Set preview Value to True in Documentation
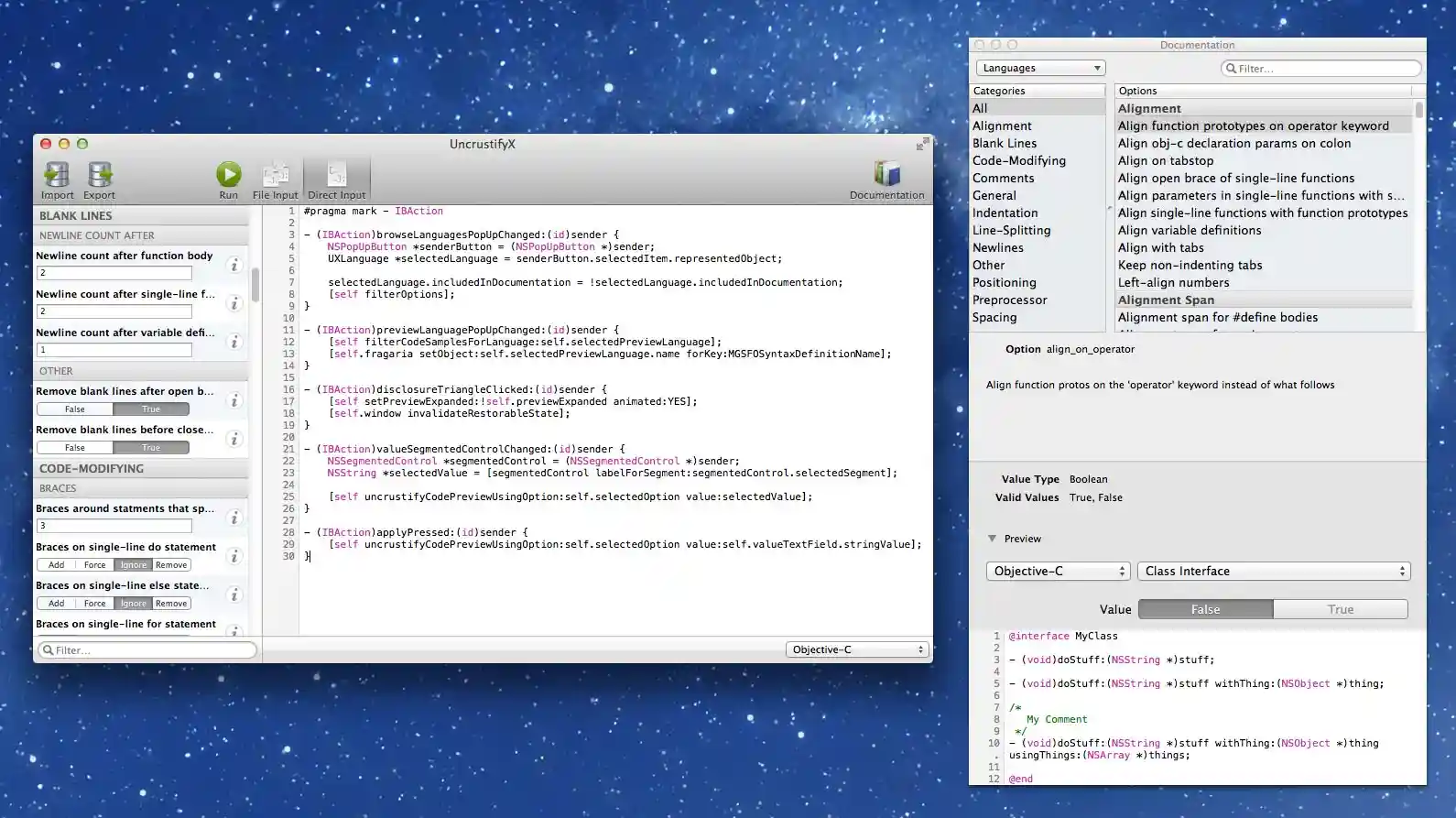This screenshot has width=1456, height=818. [1341, 609]
